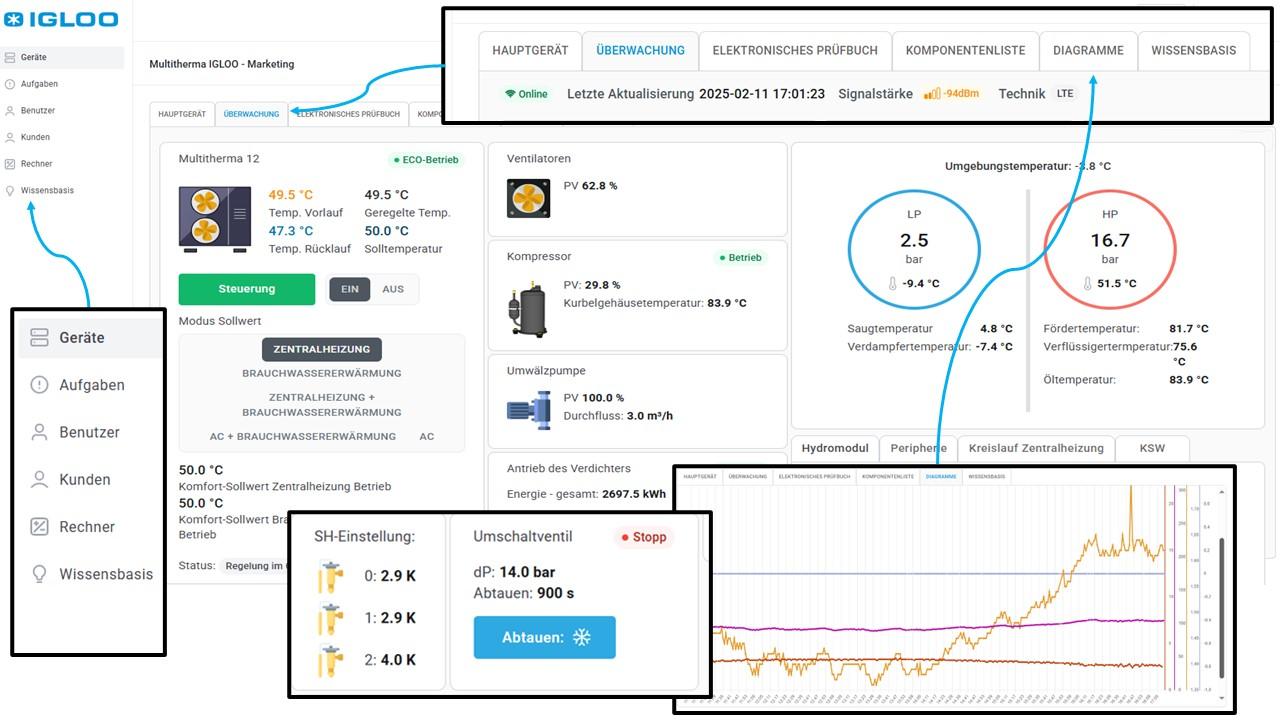This screenshot has width=1280, height=720.
Task: Click the Geräte icon in the enlarged sidebar callout
Action: [x=39, y=337]
